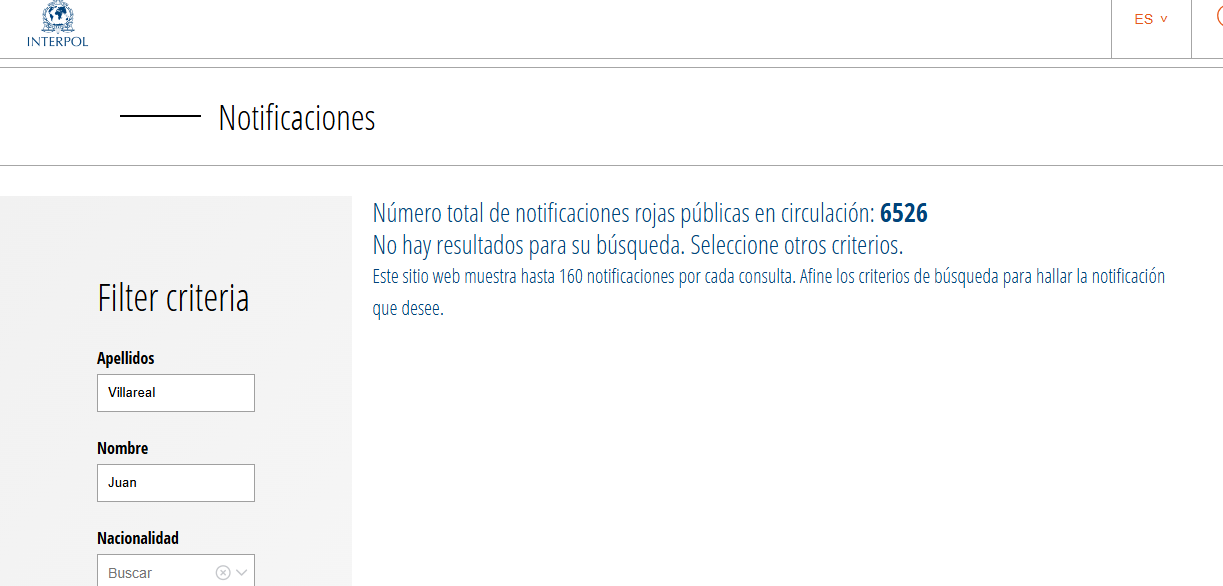Expand the Nacionalidad dropdown chevron
Viewport: 1223px width, 586px height.
point(241,573)
